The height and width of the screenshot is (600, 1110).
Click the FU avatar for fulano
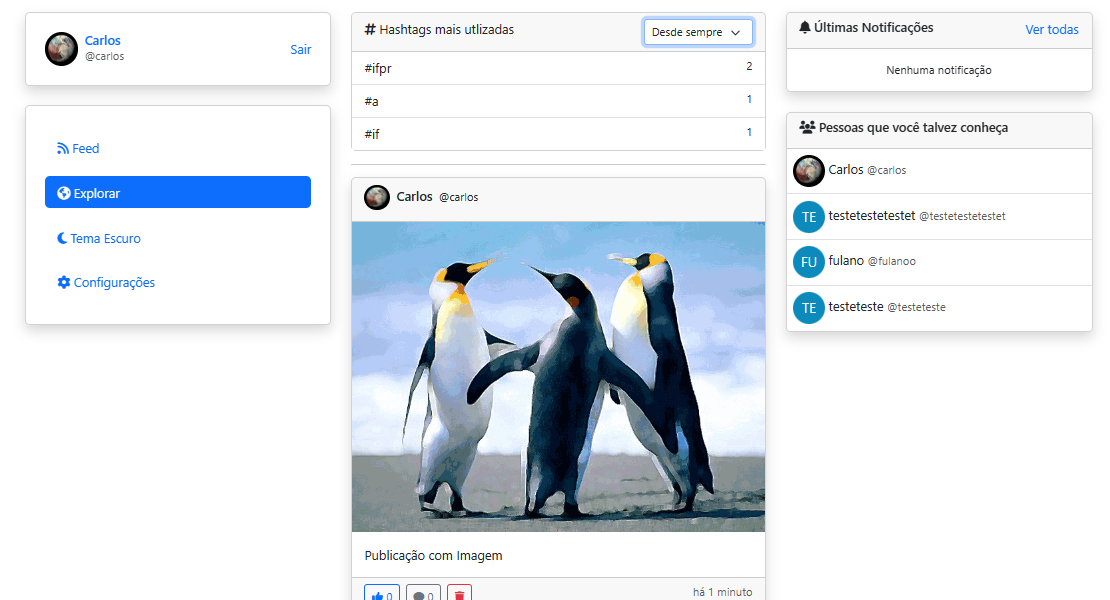[x=808, y=262]
